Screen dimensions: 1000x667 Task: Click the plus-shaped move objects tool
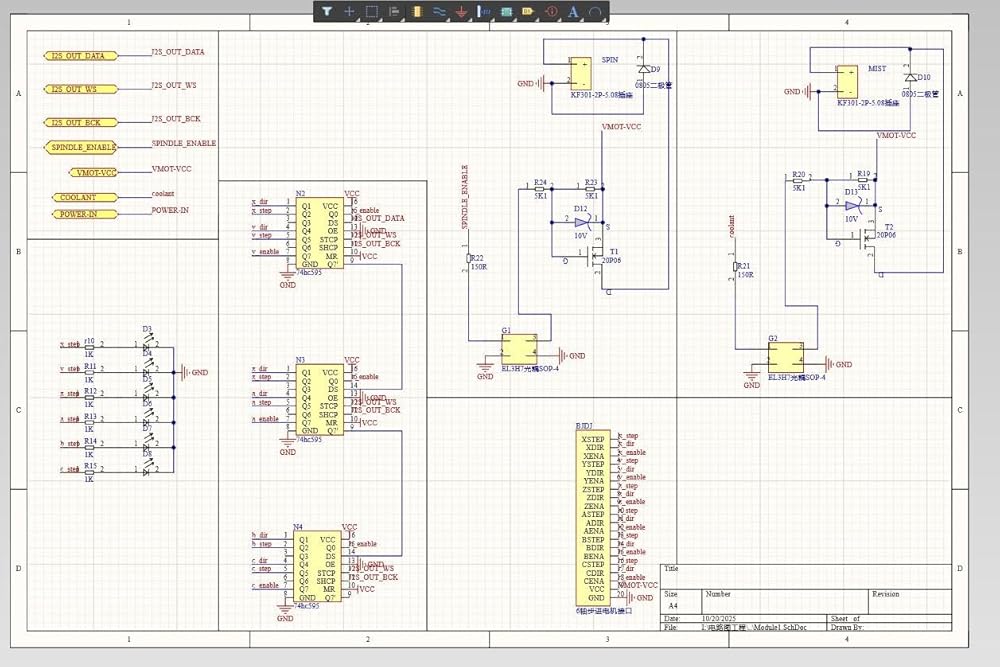pyautogui.click(x=349, y=12)
